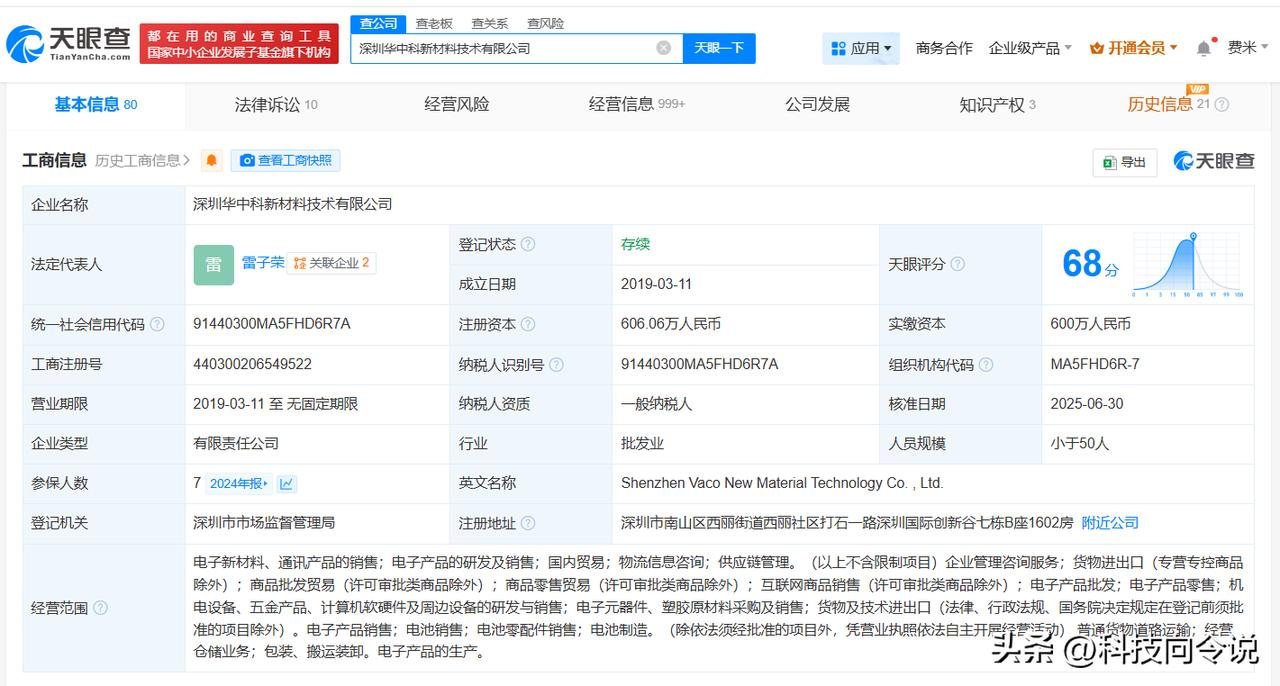Open the 开通会员 dropdown

click(1133, 48)
